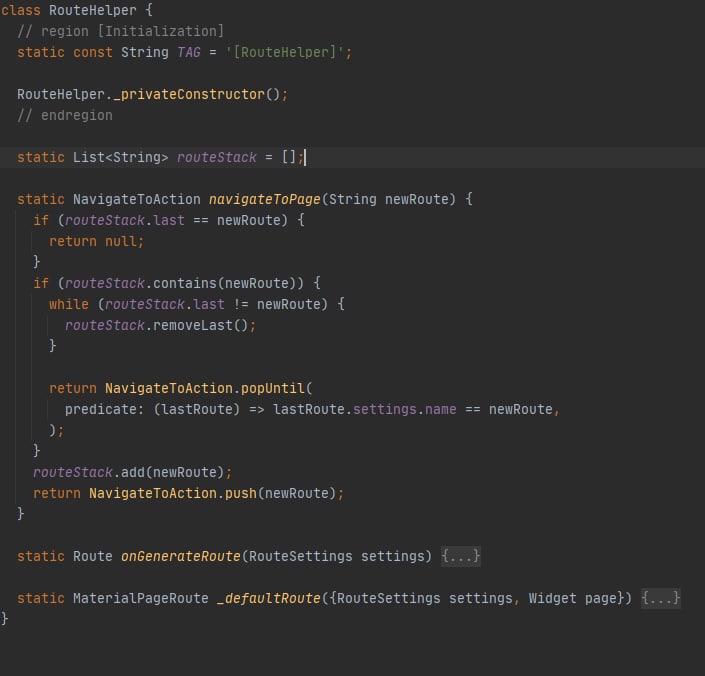Image resolution: width=705 pixels, height=676 pixels.
Task: Click the onGenerateRoute method name
Action: pos(181,556)
